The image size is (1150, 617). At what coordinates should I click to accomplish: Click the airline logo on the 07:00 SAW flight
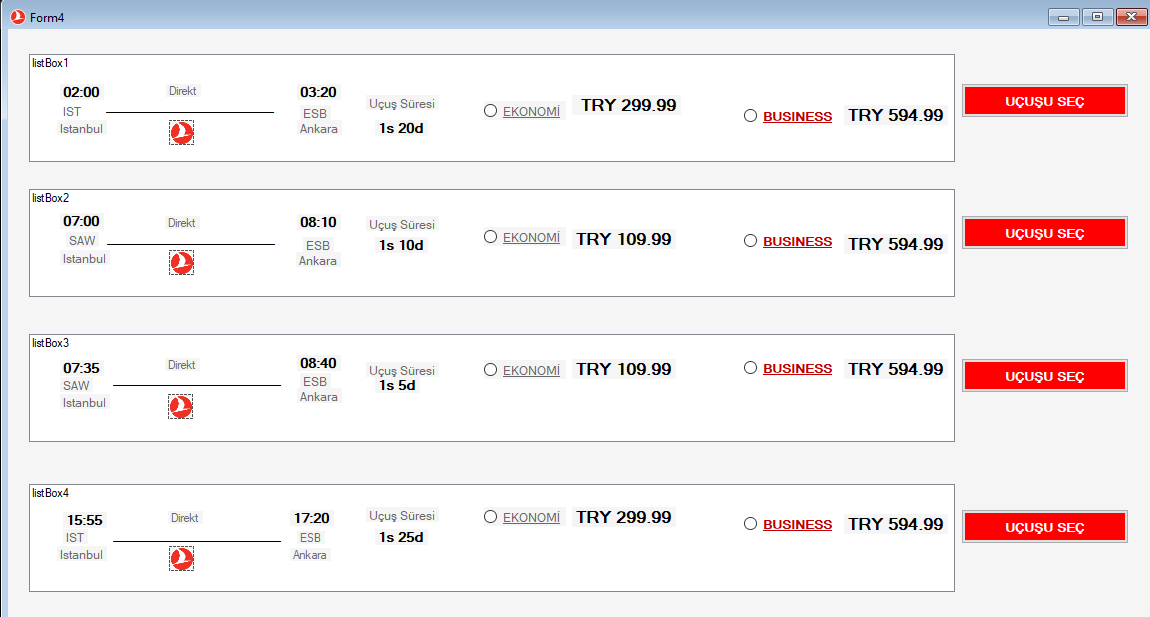pos(181,262)
